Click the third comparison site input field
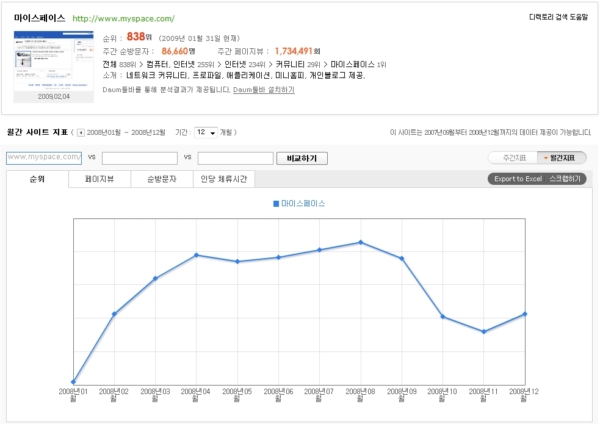This screenshot has height=424, width=600. tap(235, 158)
